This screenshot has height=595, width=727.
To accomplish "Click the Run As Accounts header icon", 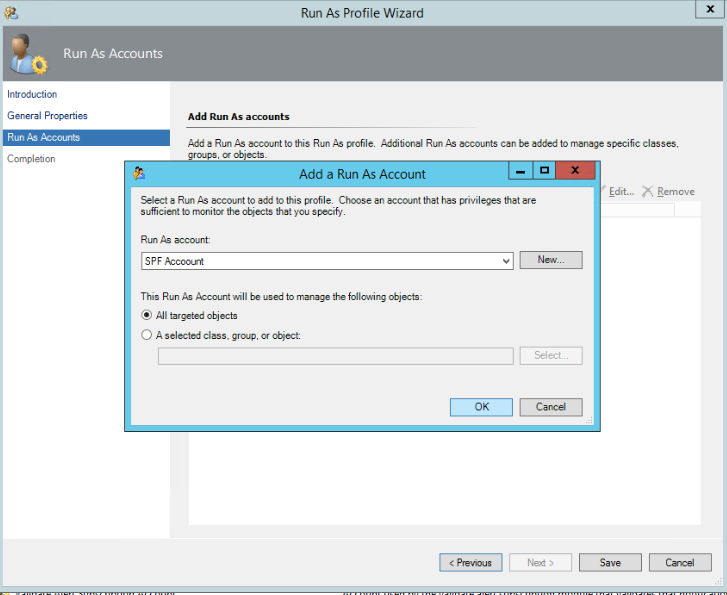I will [27, 54].
